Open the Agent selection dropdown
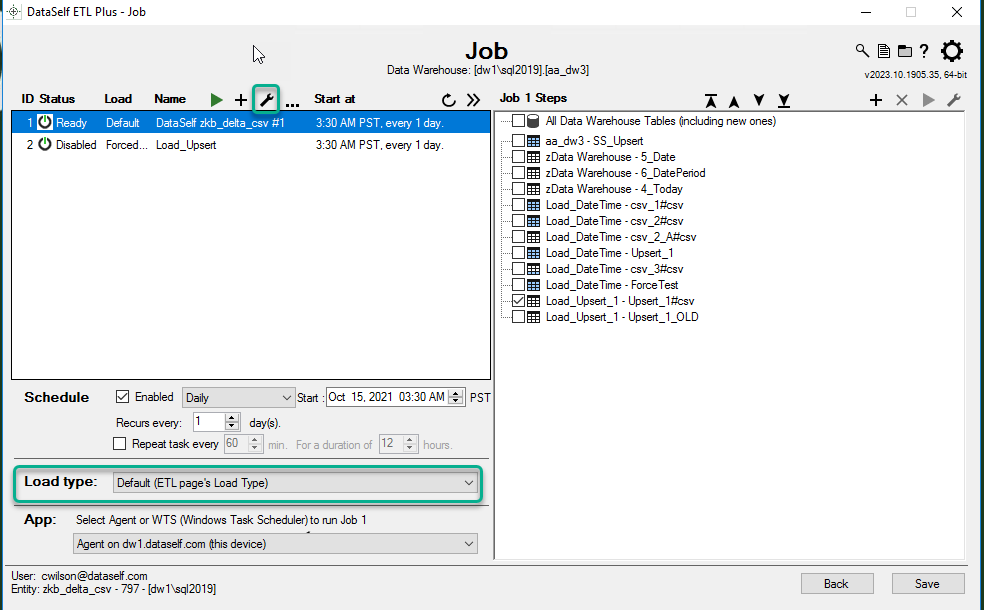The height and width of the screenshot is (610, 984). pyautogui.click(x=275, y=543)
